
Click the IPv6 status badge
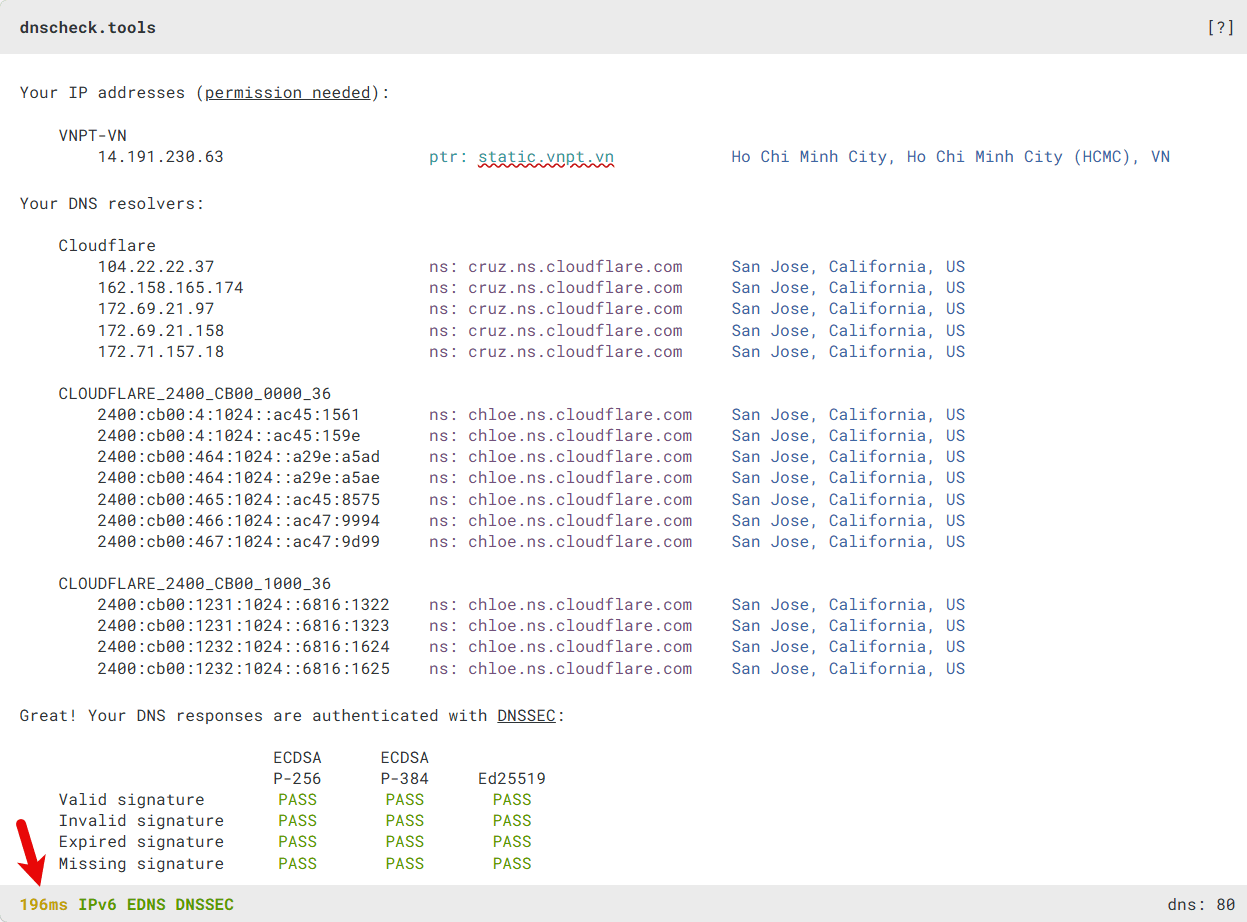tap(97, 905)
